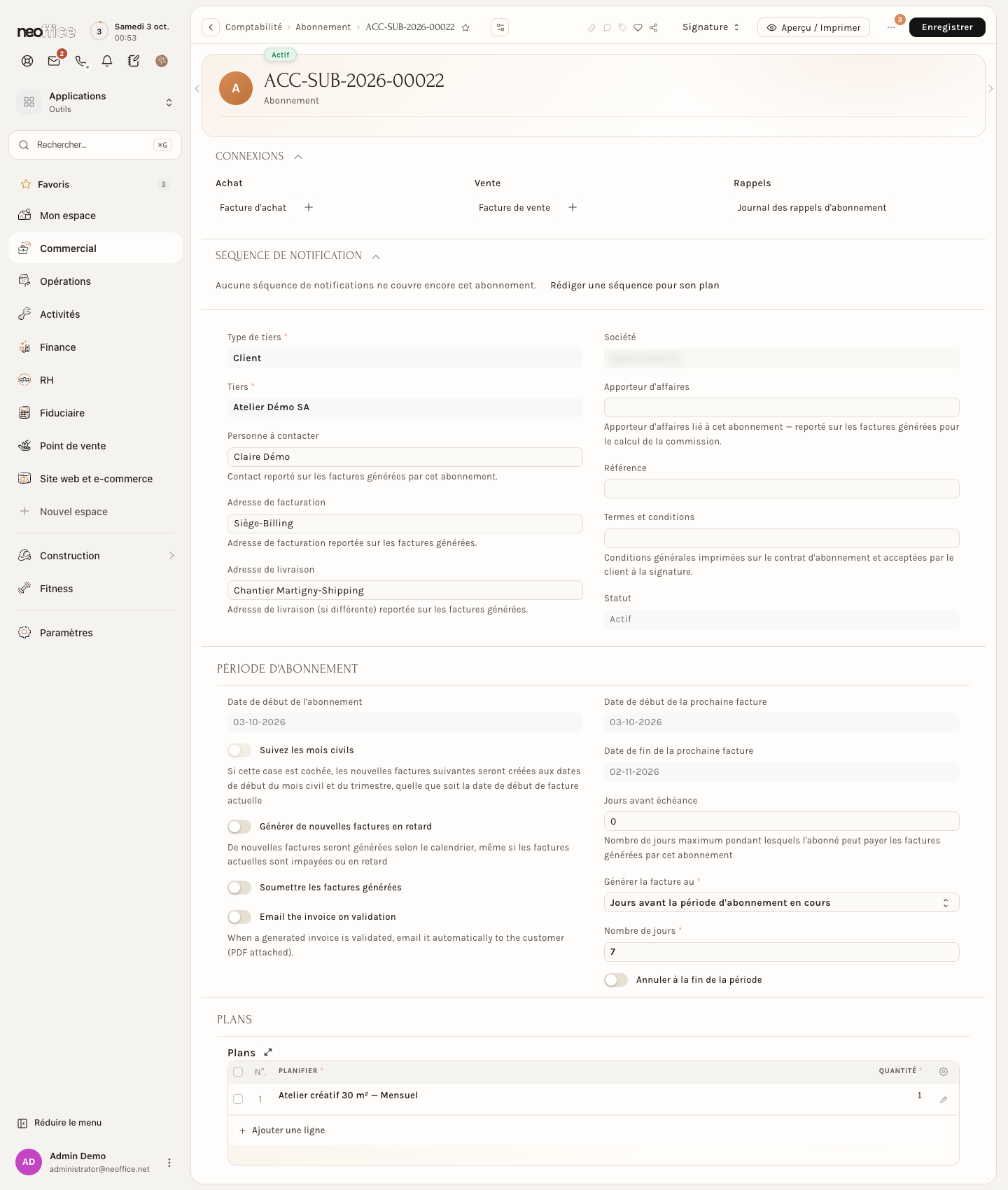Open the phone icon in the sidebar

click(x=80, y=61)
